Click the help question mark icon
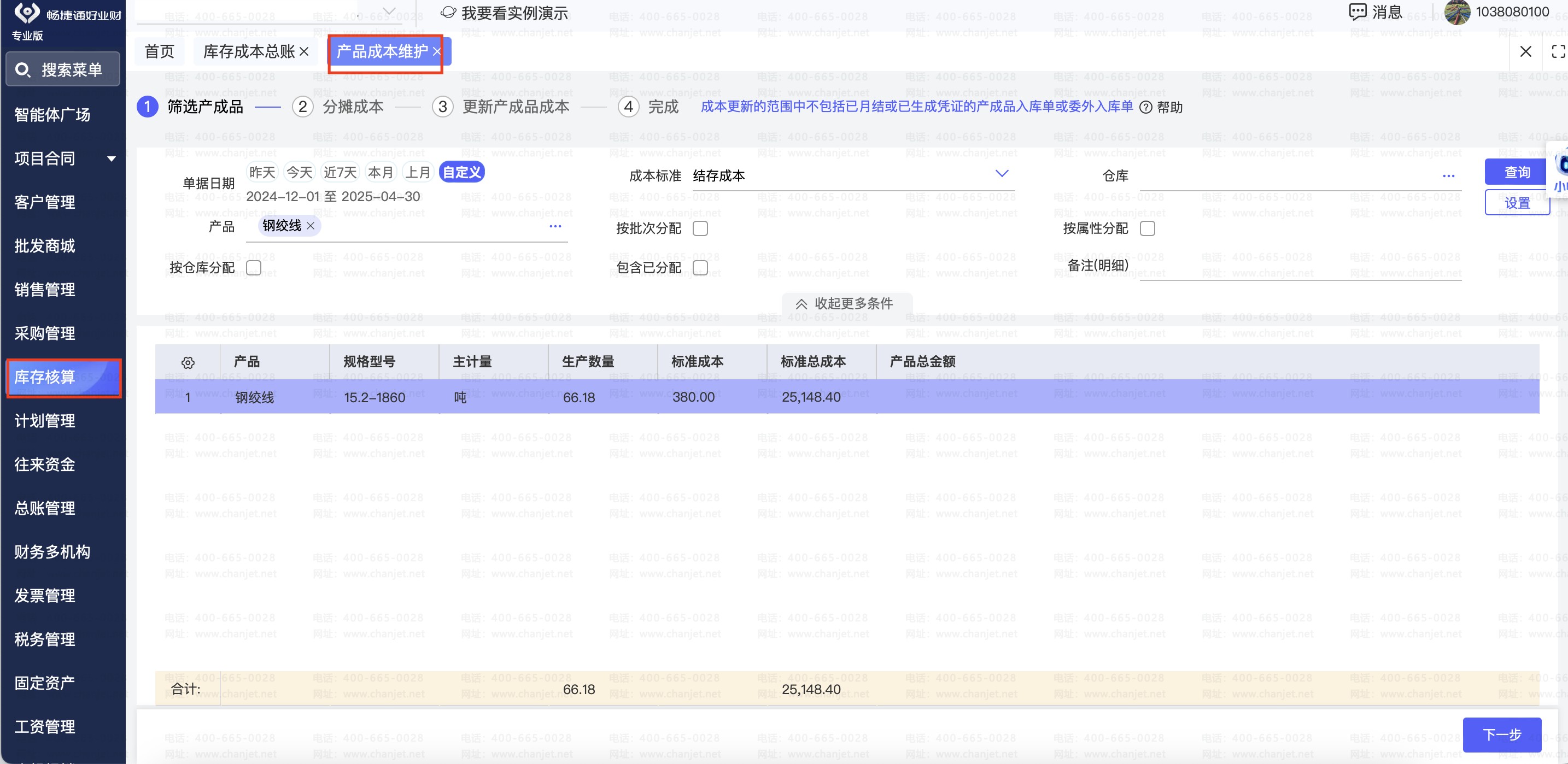The height and width of the screenshot is (764, 1568). [1145, 108]
